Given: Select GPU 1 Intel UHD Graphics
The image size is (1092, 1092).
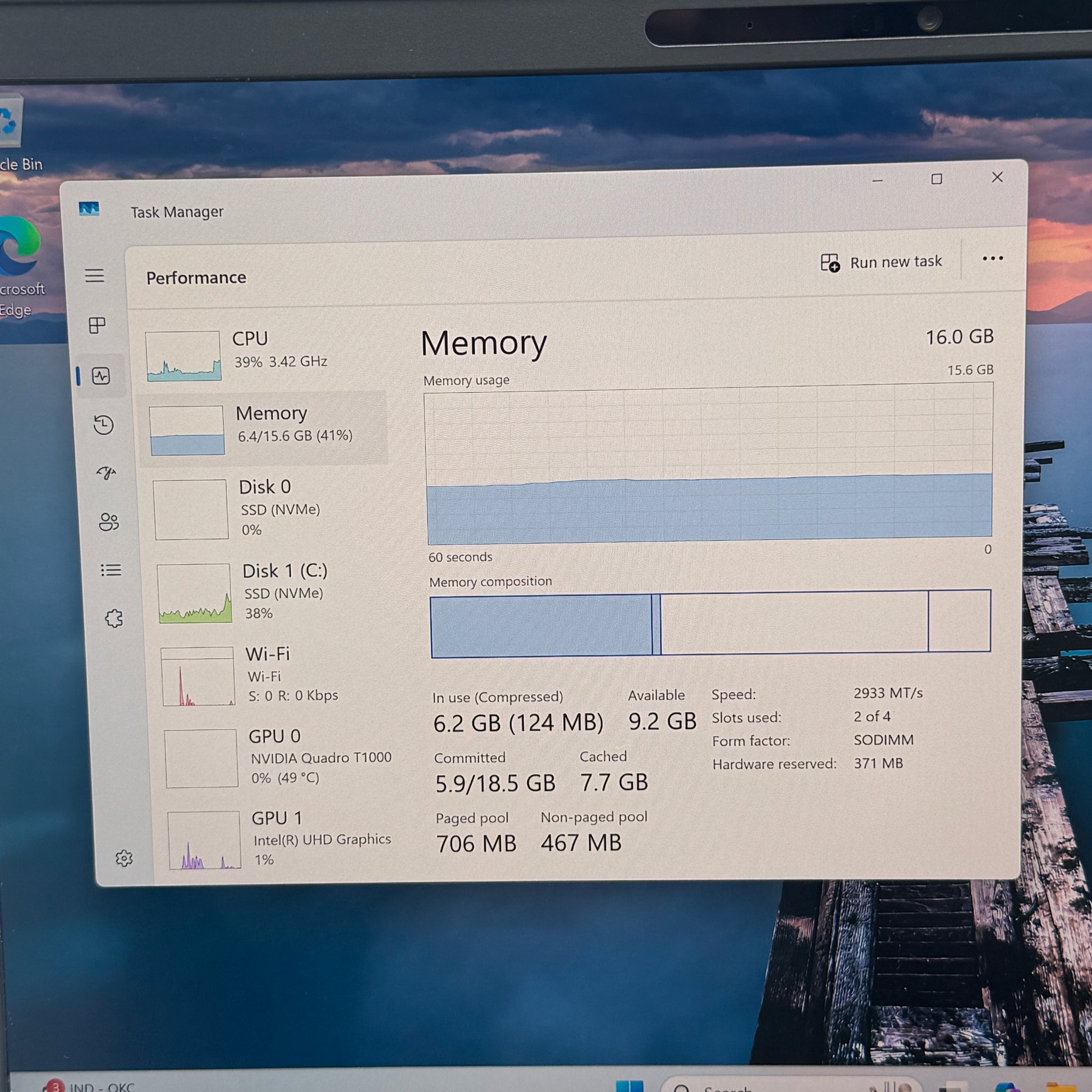Looking at the screenshot, I should (x=281, y=839).
